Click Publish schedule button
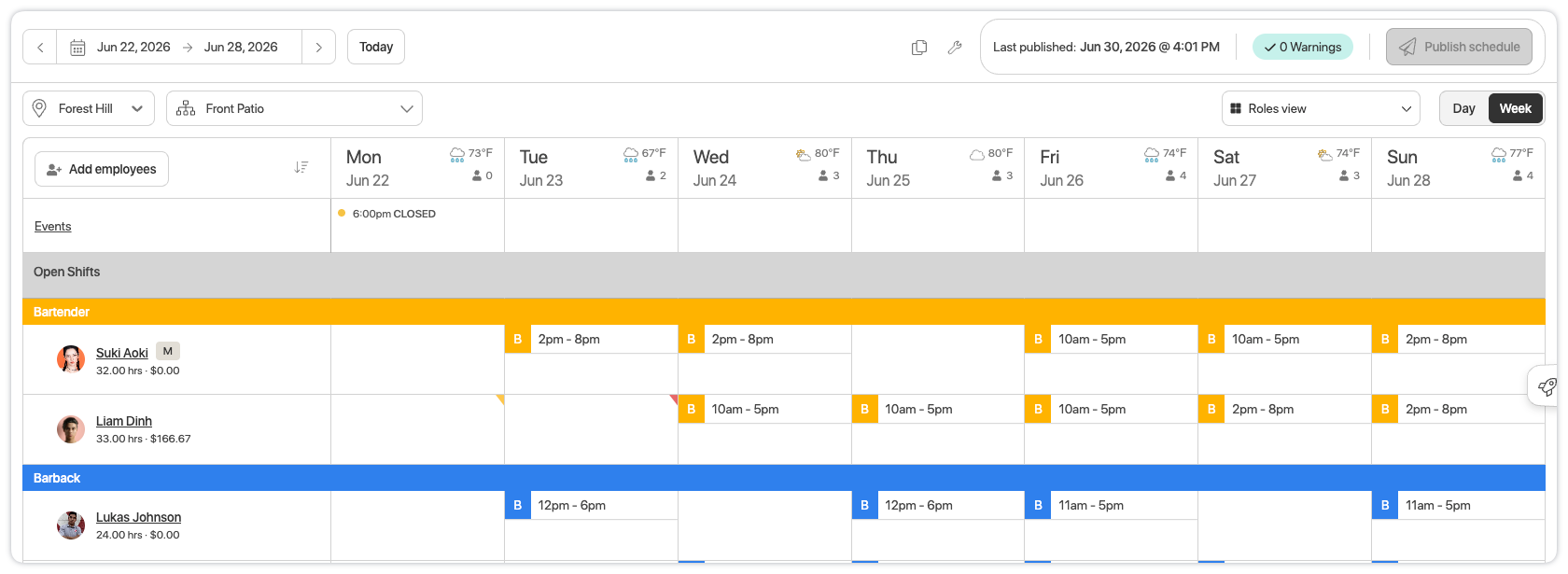1568x574 pixels. pyautogui.click(x=1459, y=47)
